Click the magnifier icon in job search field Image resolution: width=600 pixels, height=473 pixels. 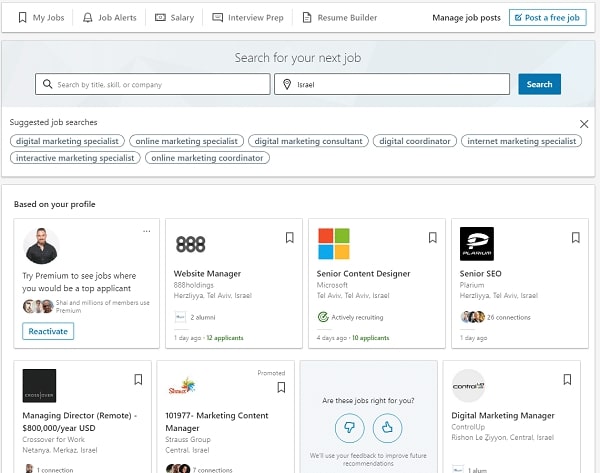click(x=47, y=84)
